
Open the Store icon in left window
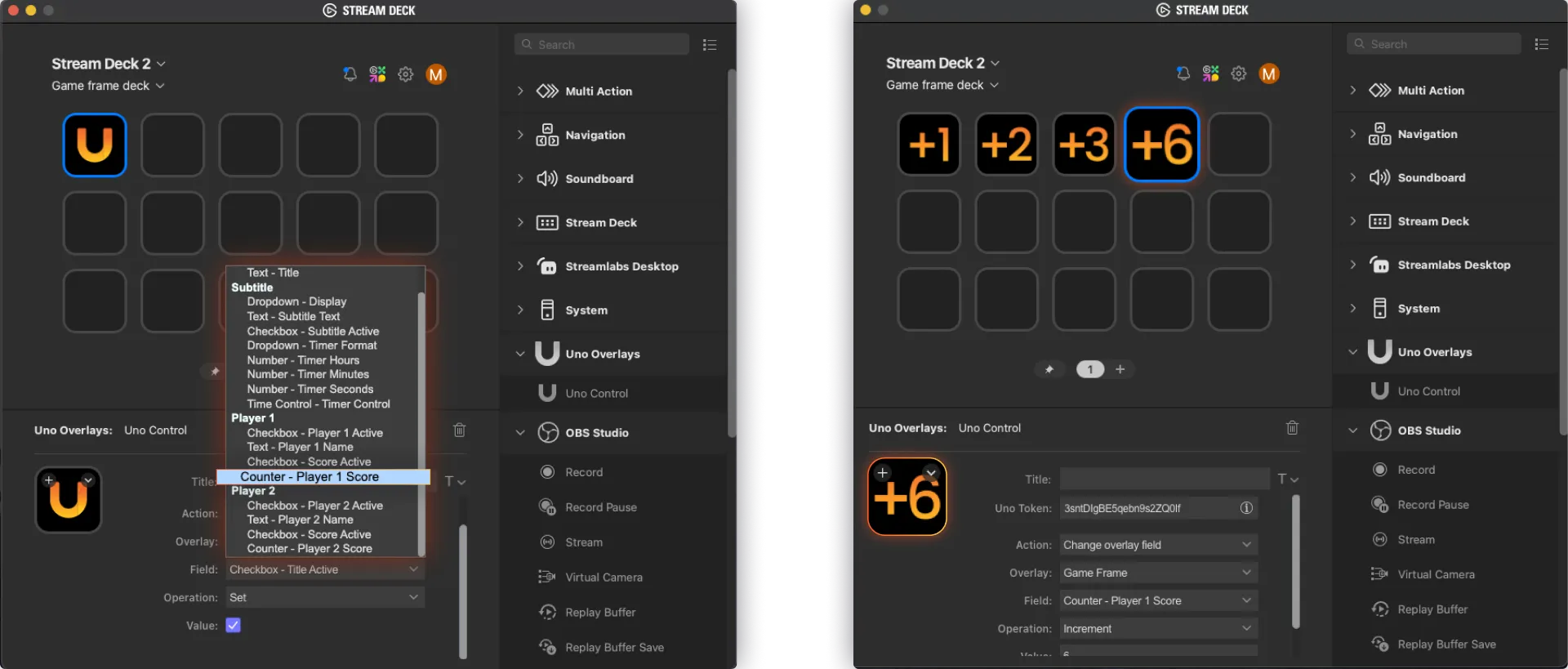(x=377, y=74)
